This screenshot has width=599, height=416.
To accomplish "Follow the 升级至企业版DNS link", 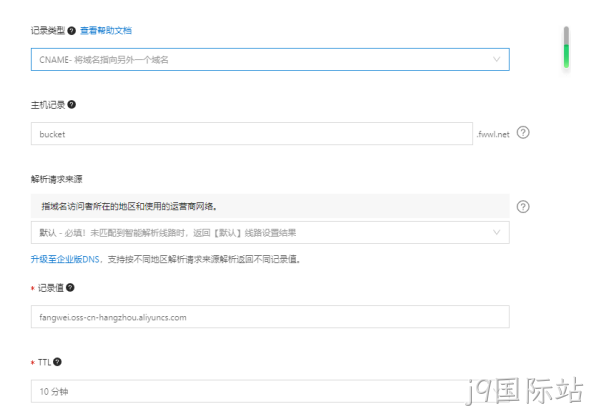I will (x=65, y=259).
